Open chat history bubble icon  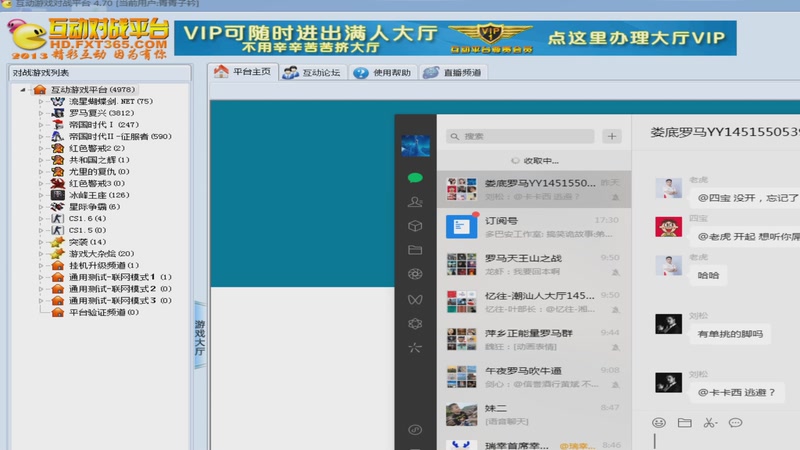click(735, 422)
